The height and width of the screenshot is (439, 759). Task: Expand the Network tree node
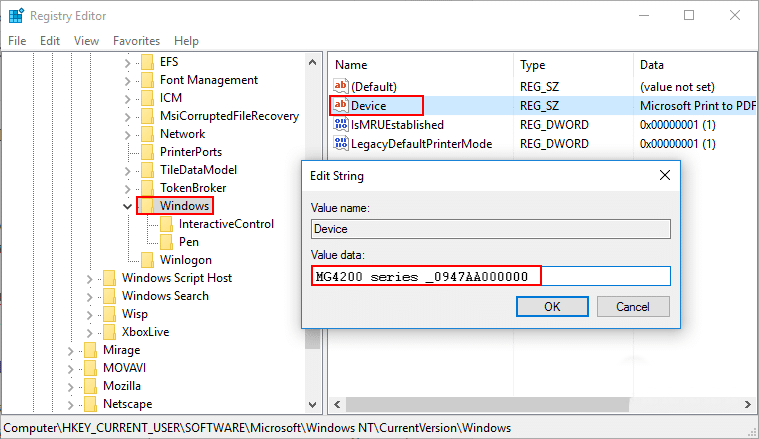127,135
